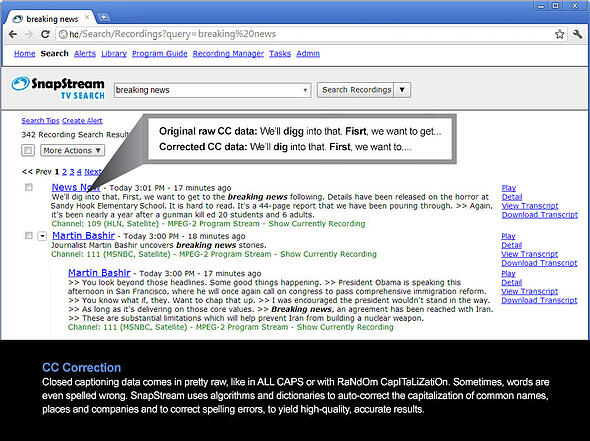This screenshot has width=590, height=441.
Task: Click the SnapStream TV Search logo
Action: [x=58, y=88]
